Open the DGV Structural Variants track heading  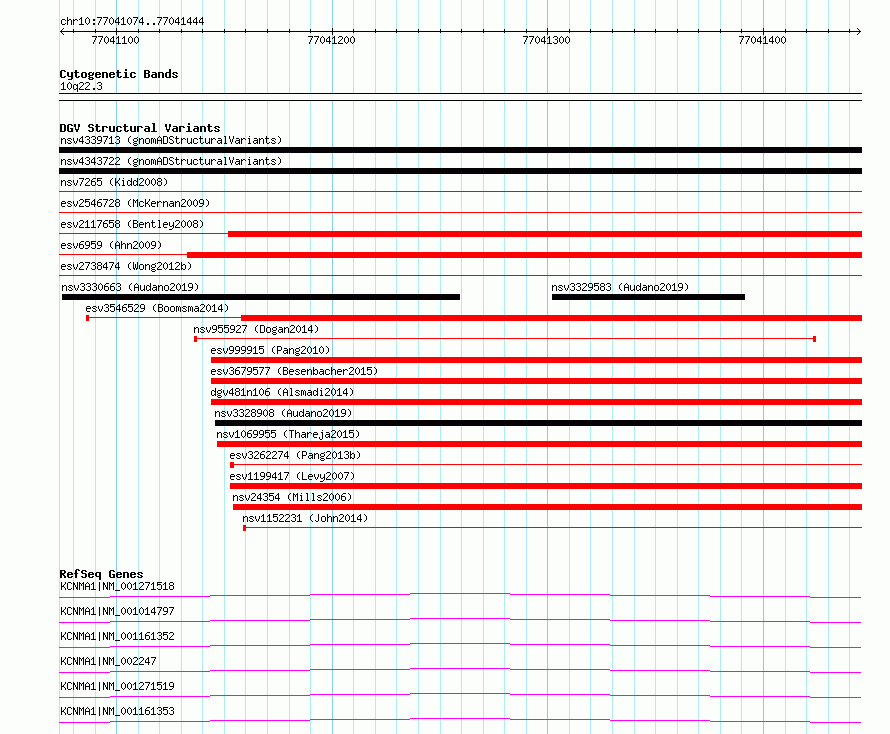[x=140, y=128]
